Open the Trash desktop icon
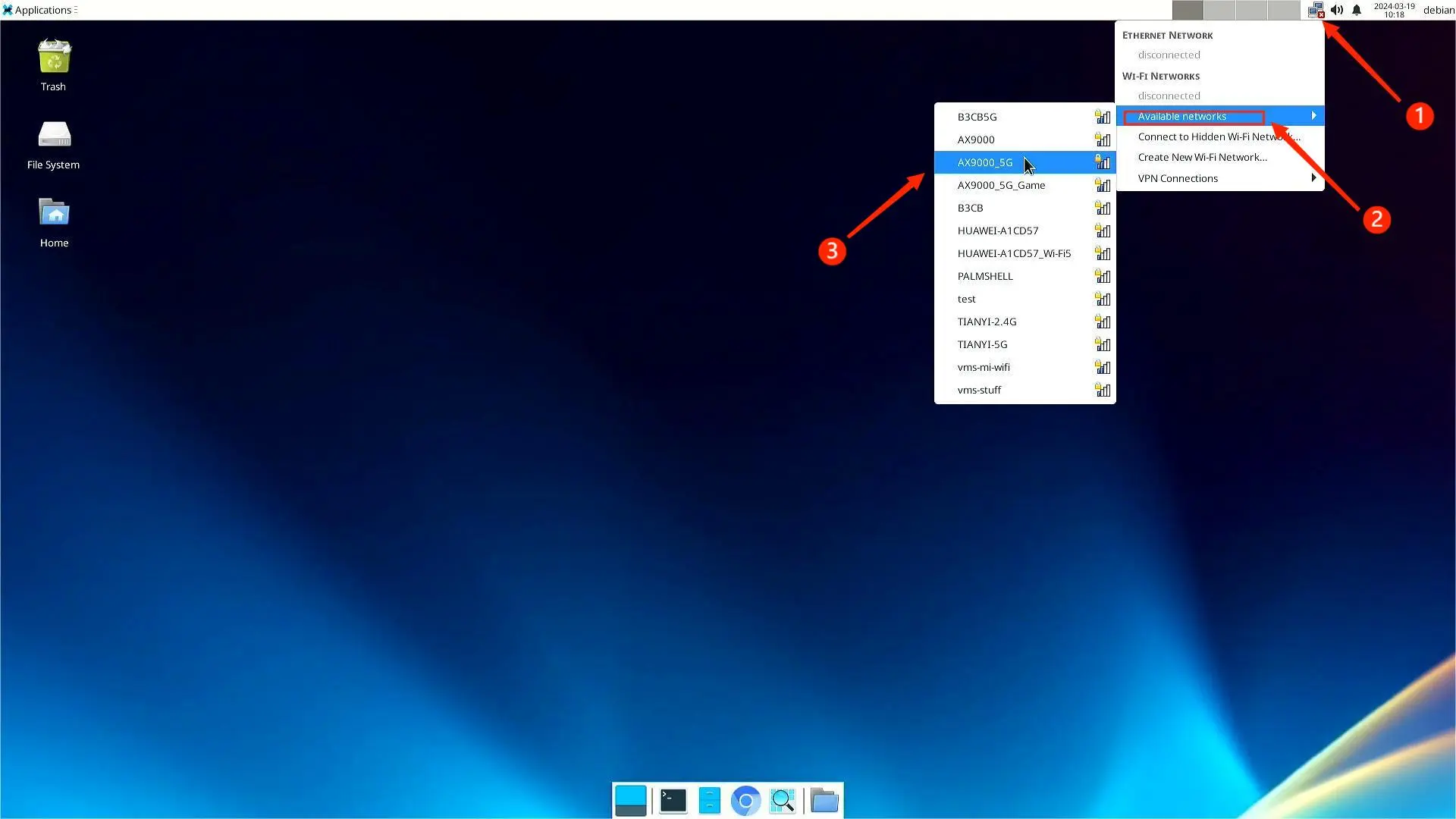Viewport: 1456px width, 819px height. [54, 57]
